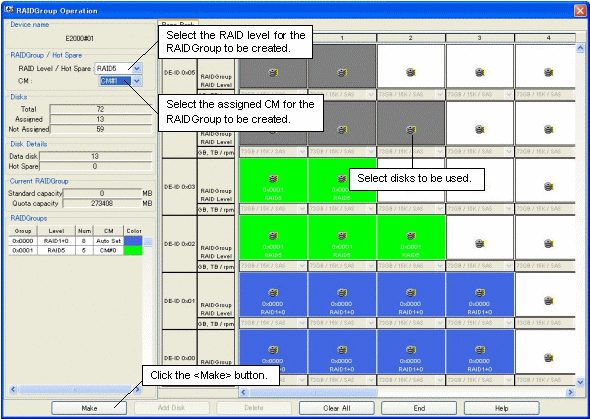This screenshot has height=419, width=590.
Task: Click disk grid horizontal scrollbar right arrow
Action: point(570,392)
